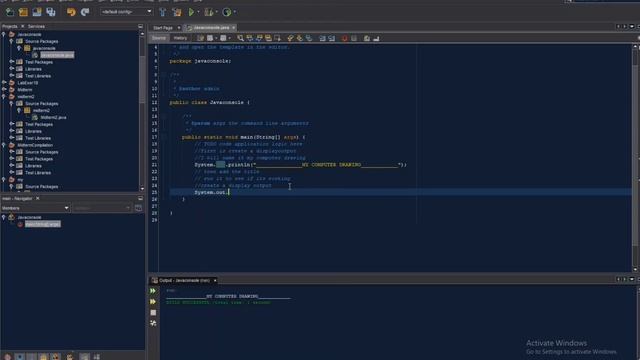Click the Comment icon in editor toolbar
The image size is (640, 360).
tap(367, 38)
